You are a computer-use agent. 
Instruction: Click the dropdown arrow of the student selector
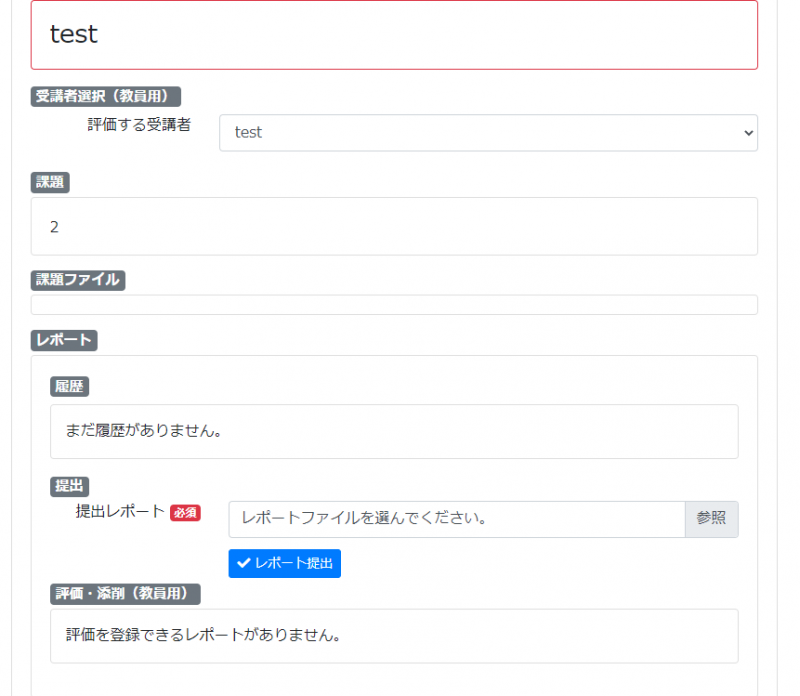pyautogui.click(x=746, y=132)
